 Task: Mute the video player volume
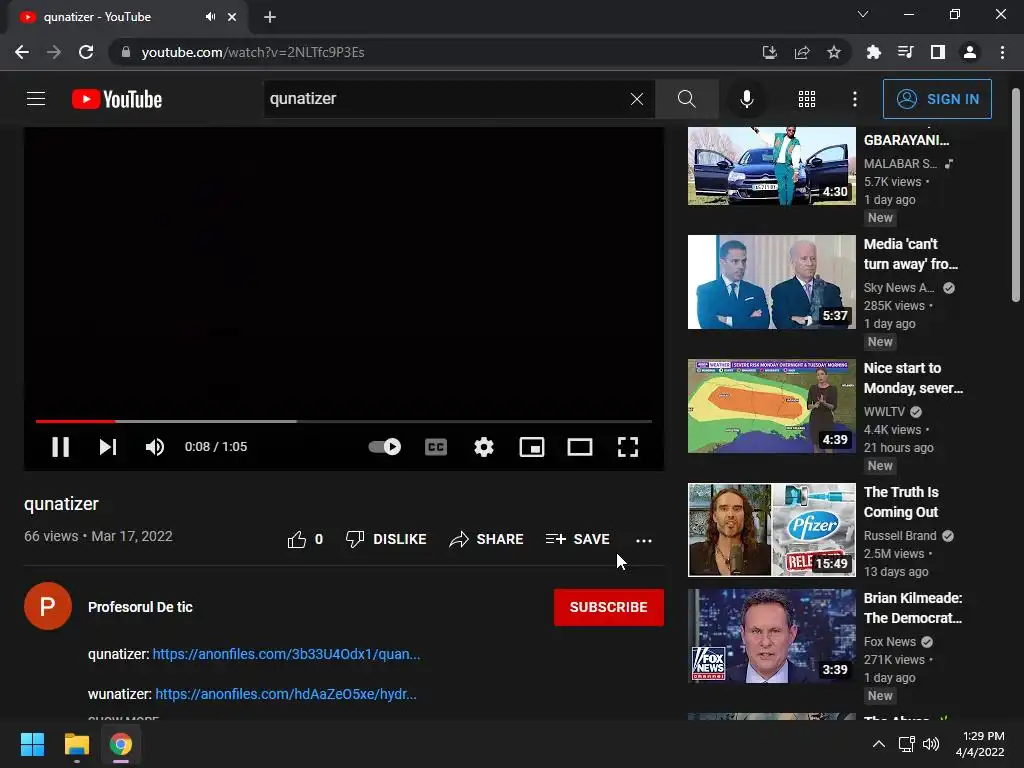pyautogui.click(x=155, y=447)
